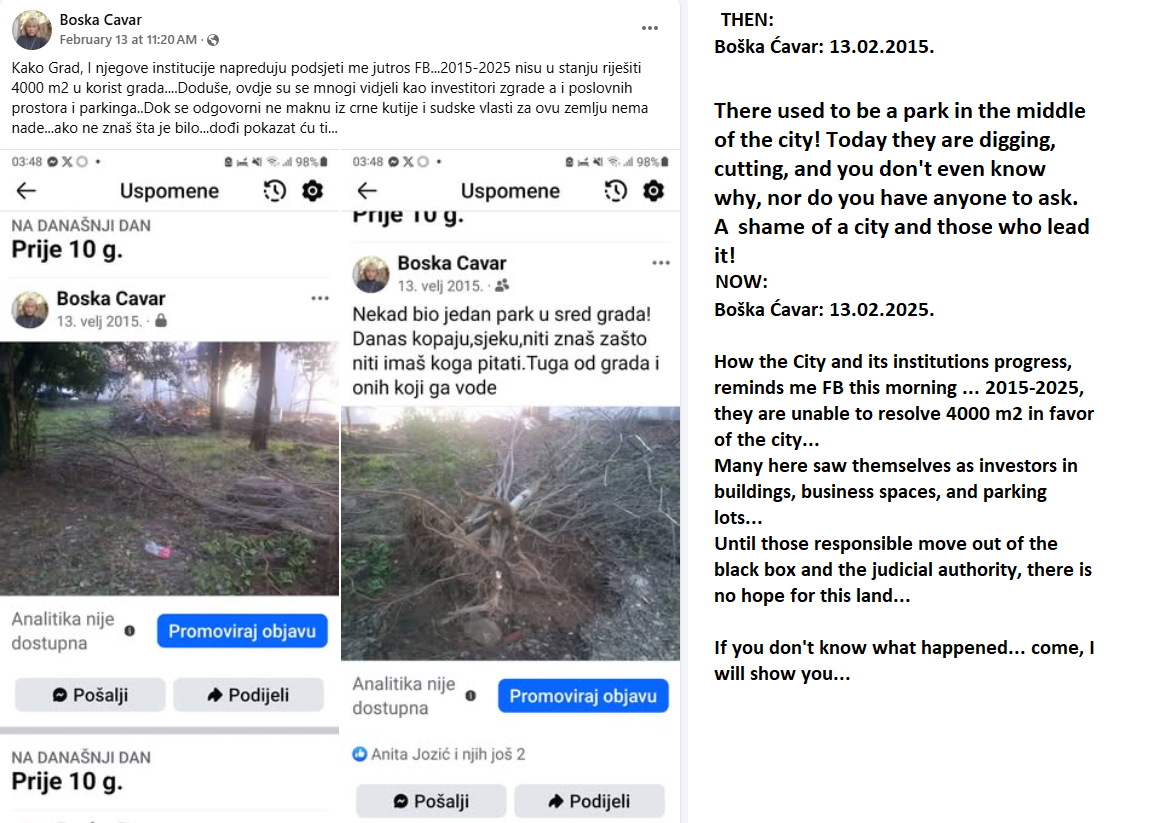This screenshot has width=1152, height=823.
Task: Open three-dot options on left 2015 memory post
Action: click(320, 298)
